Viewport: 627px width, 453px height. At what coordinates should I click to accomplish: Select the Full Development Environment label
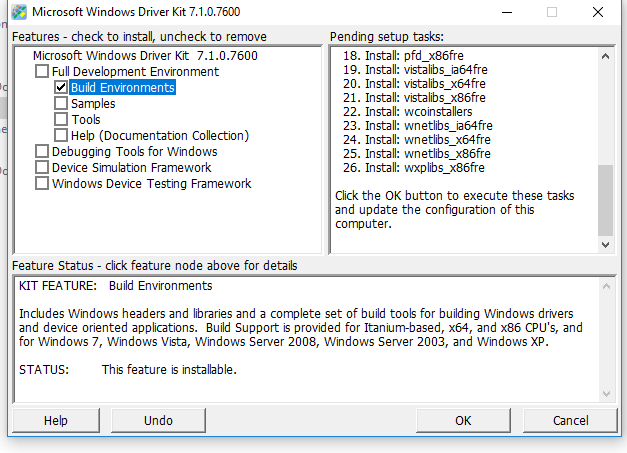135,72
